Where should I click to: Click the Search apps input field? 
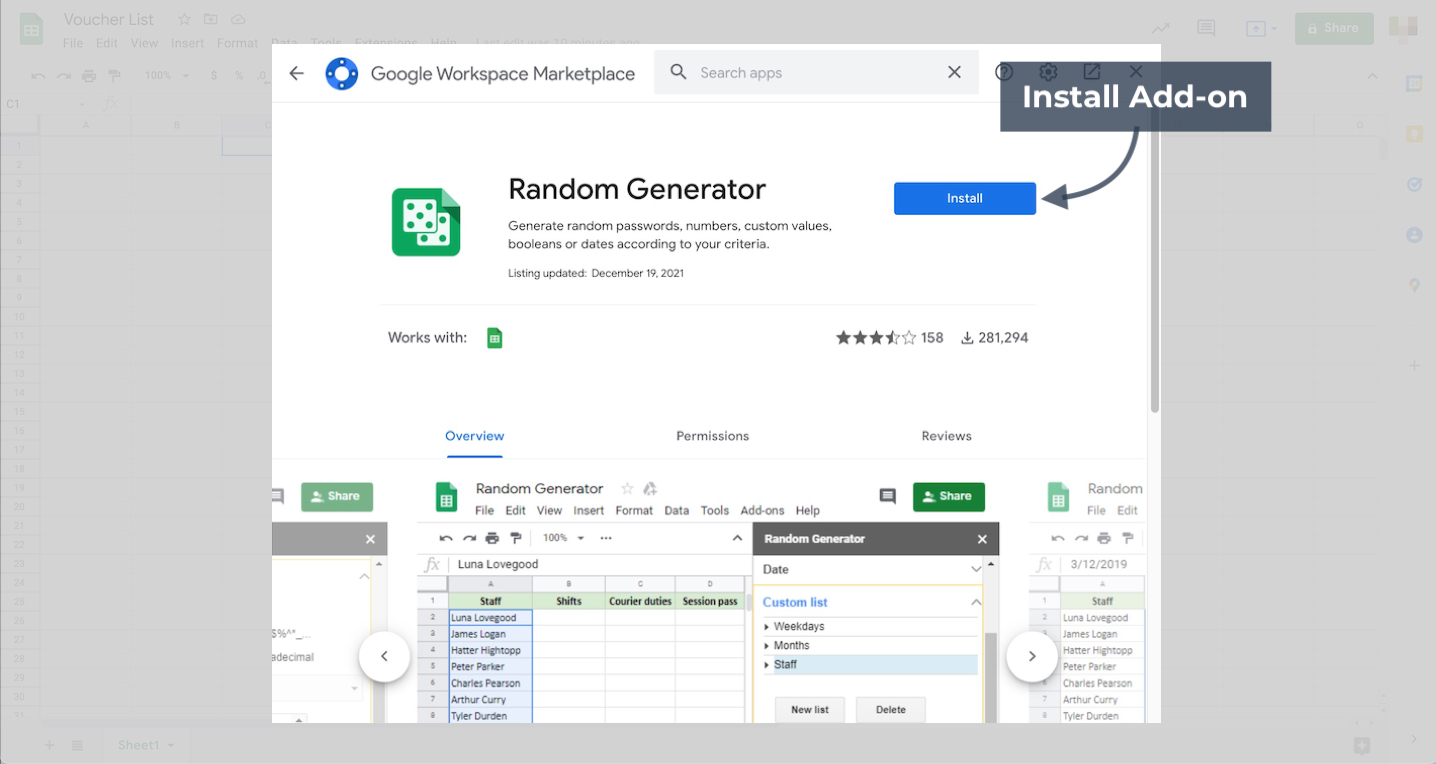point(816,72)
